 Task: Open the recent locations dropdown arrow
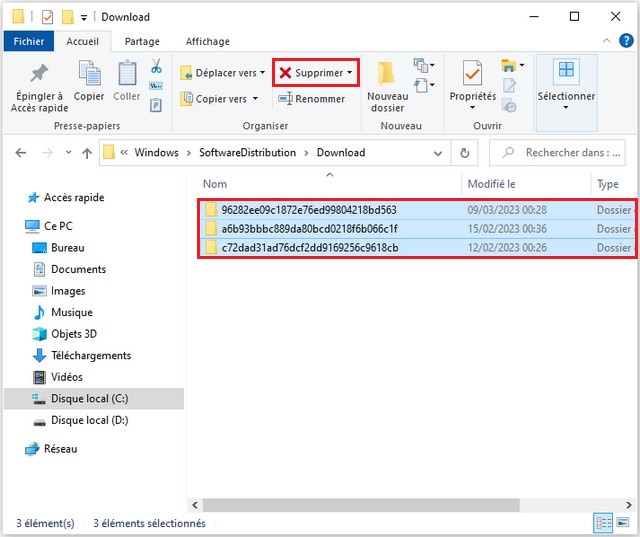(68, 153)
